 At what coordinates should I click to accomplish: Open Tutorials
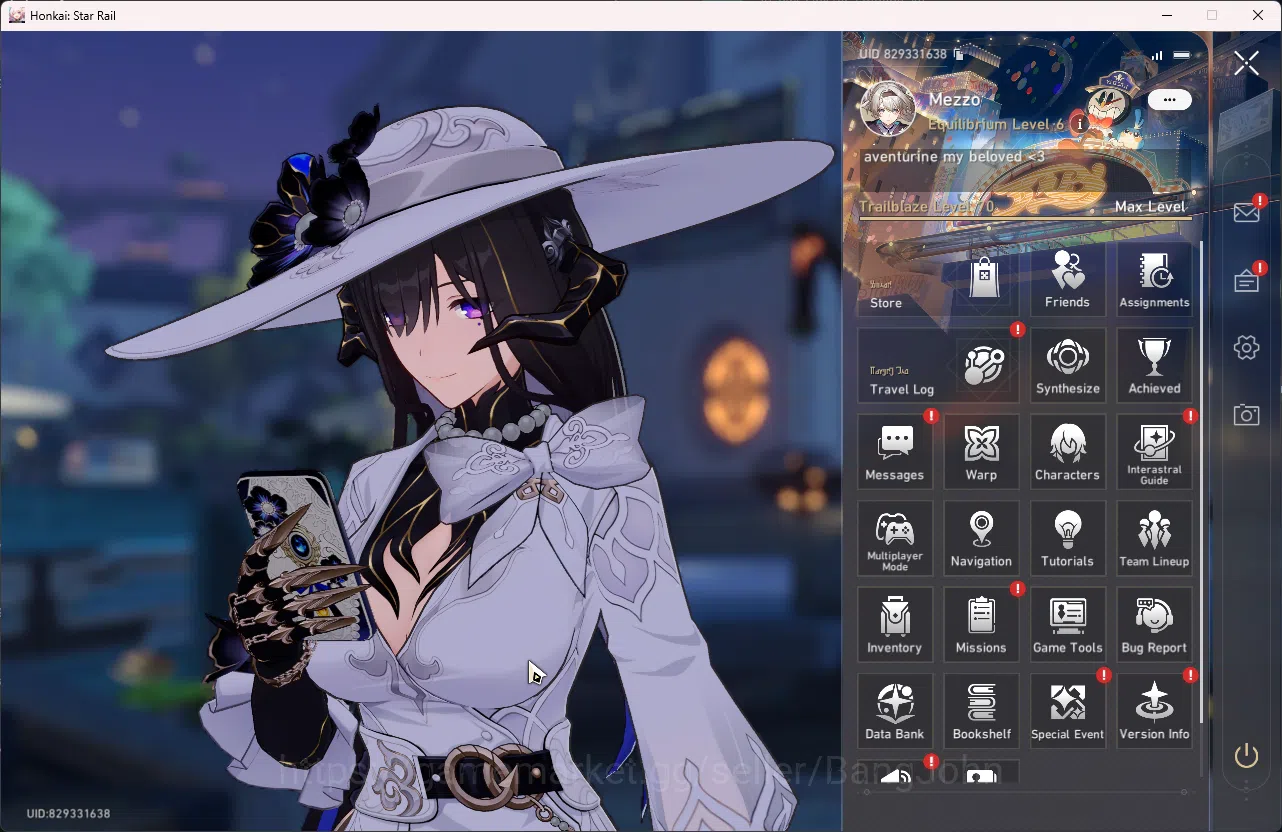(x=1068, y=538)
